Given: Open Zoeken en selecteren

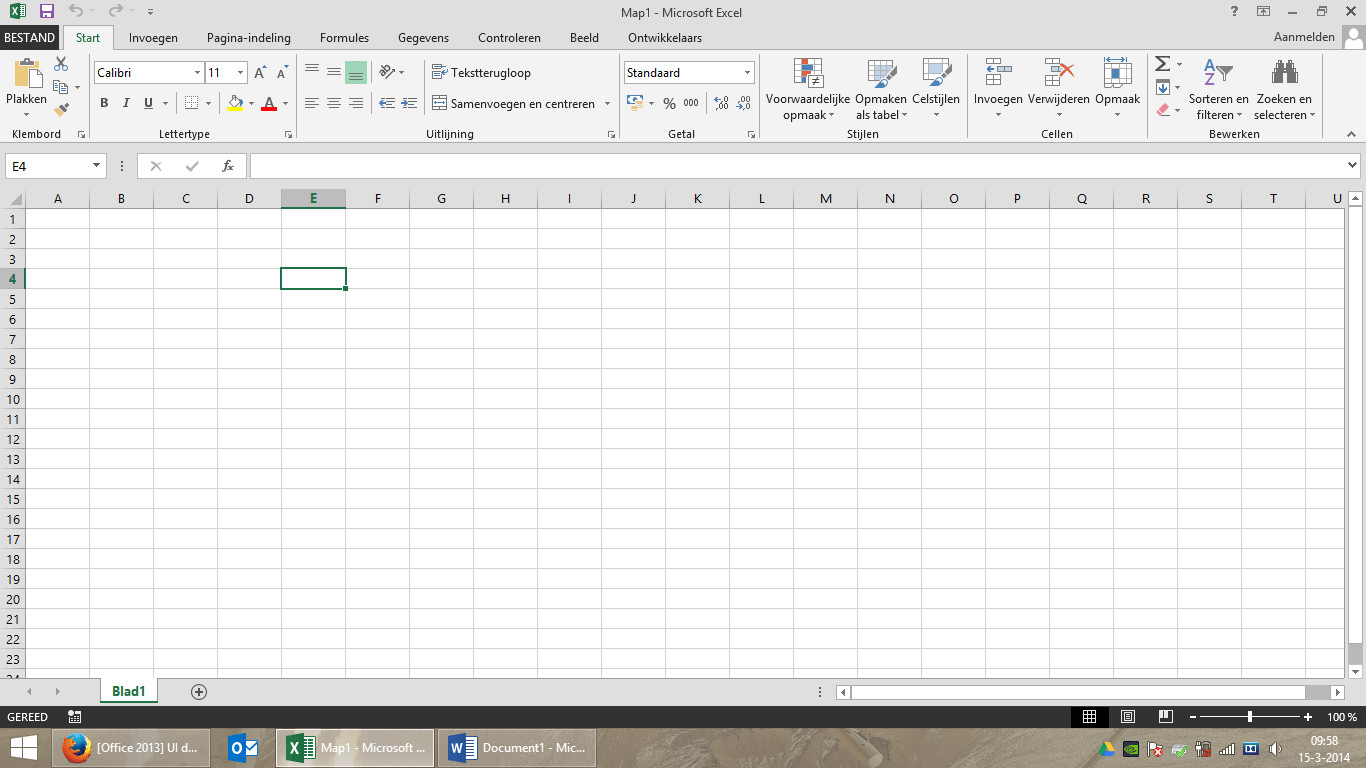Looking at the screenshot, I should click(1284, 89).
